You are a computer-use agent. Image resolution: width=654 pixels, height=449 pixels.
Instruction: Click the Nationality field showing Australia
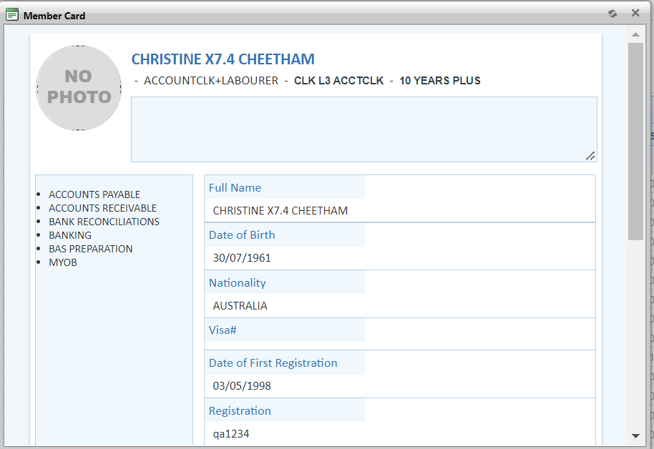coord(240,306)
